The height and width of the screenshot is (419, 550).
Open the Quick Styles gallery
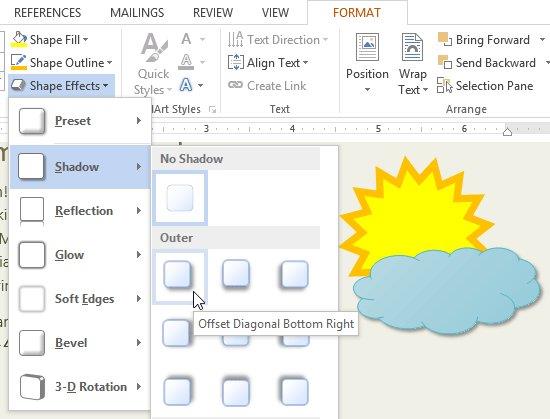point(153,64)
